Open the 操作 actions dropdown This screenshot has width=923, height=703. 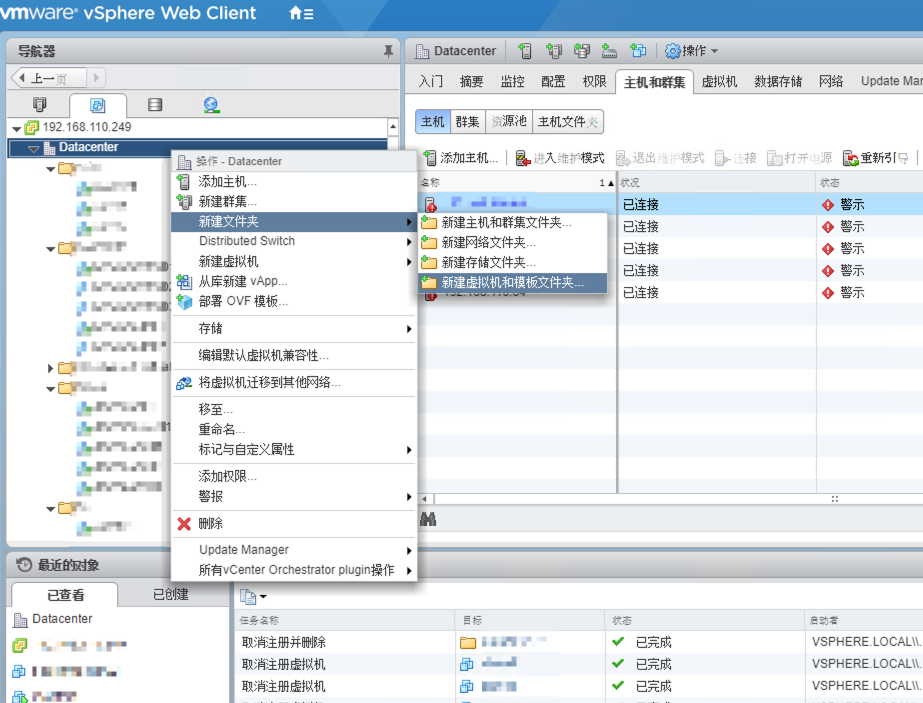point(692,51)
